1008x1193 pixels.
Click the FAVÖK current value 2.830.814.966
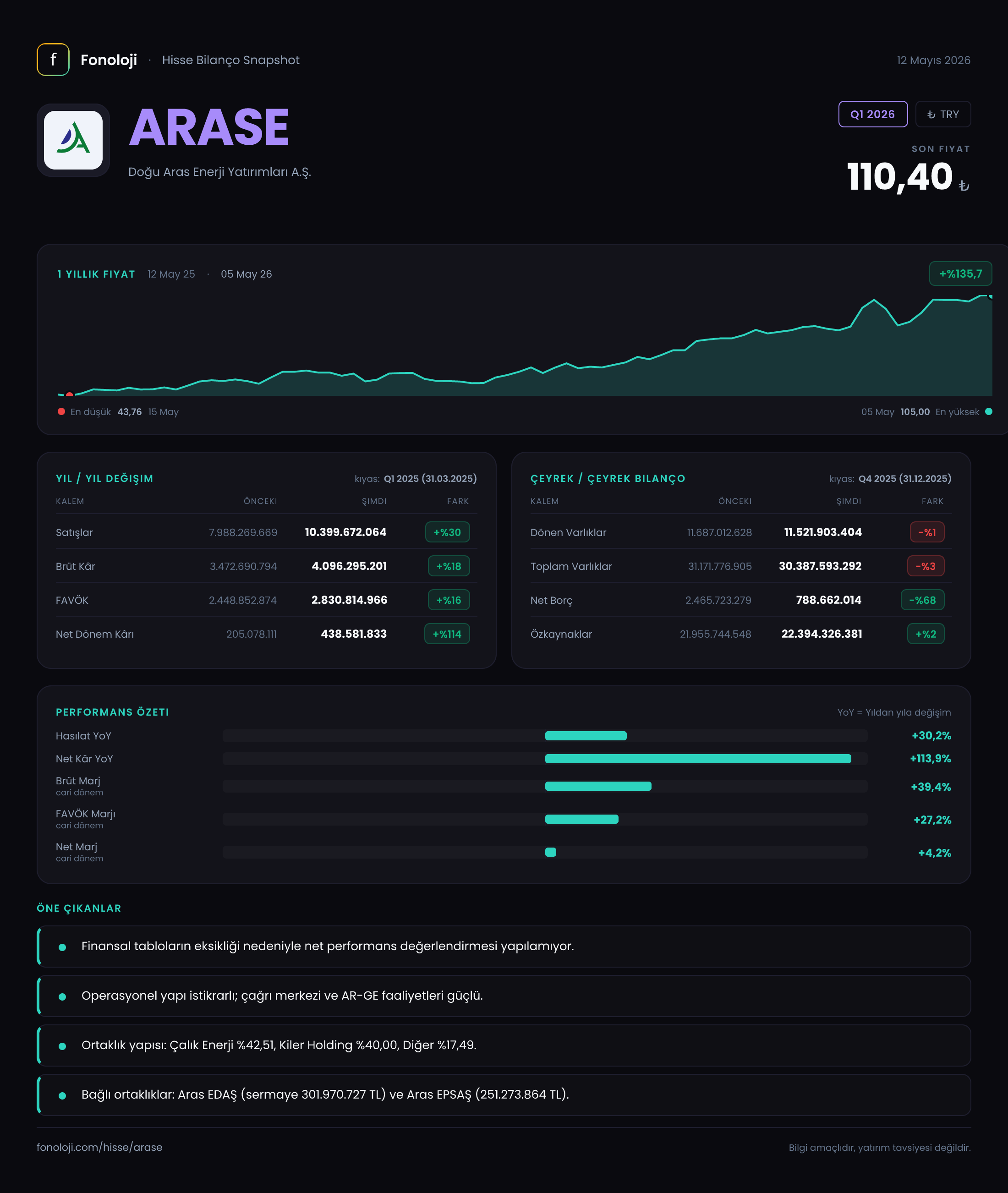(349, 600)
